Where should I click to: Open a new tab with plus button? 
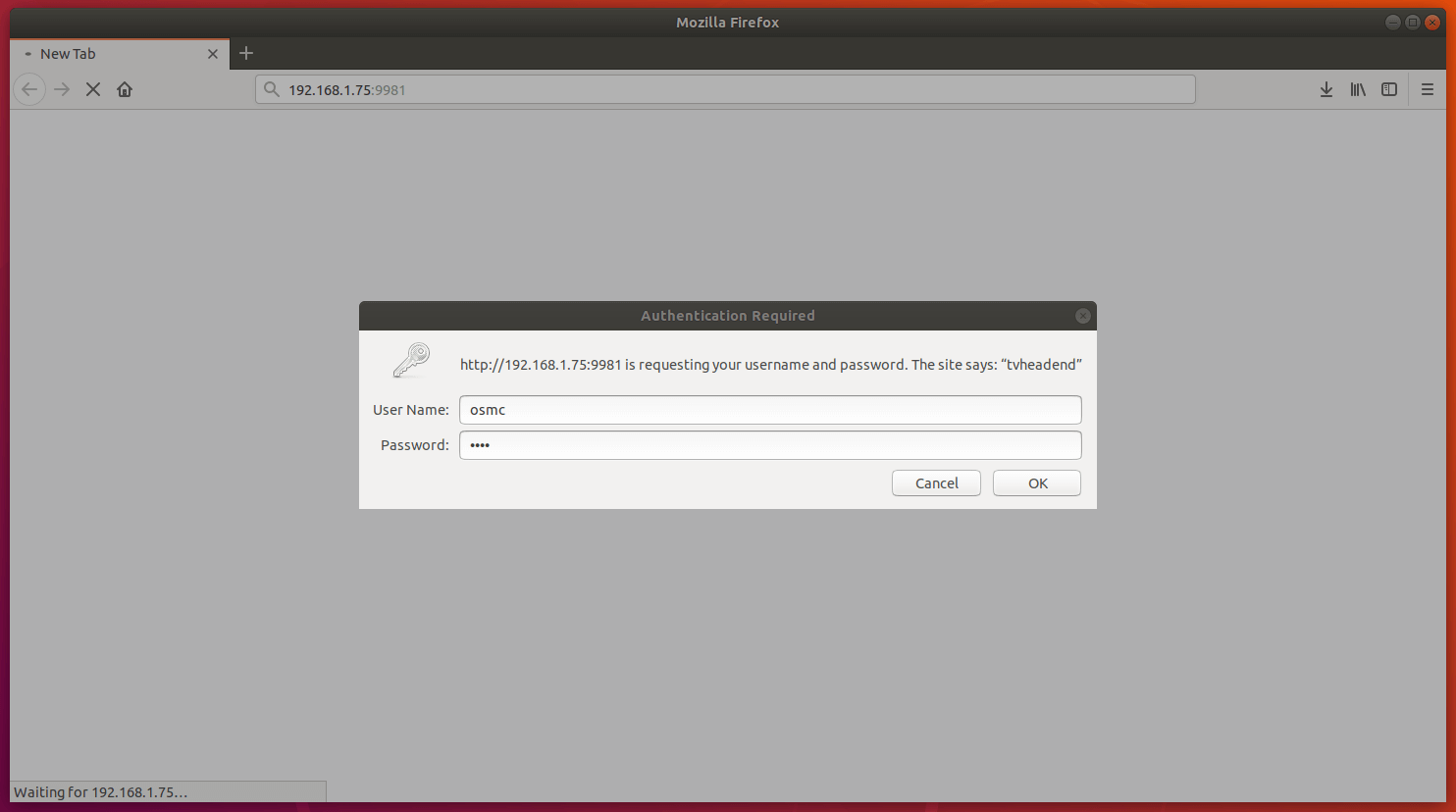(x=246, y=53)
